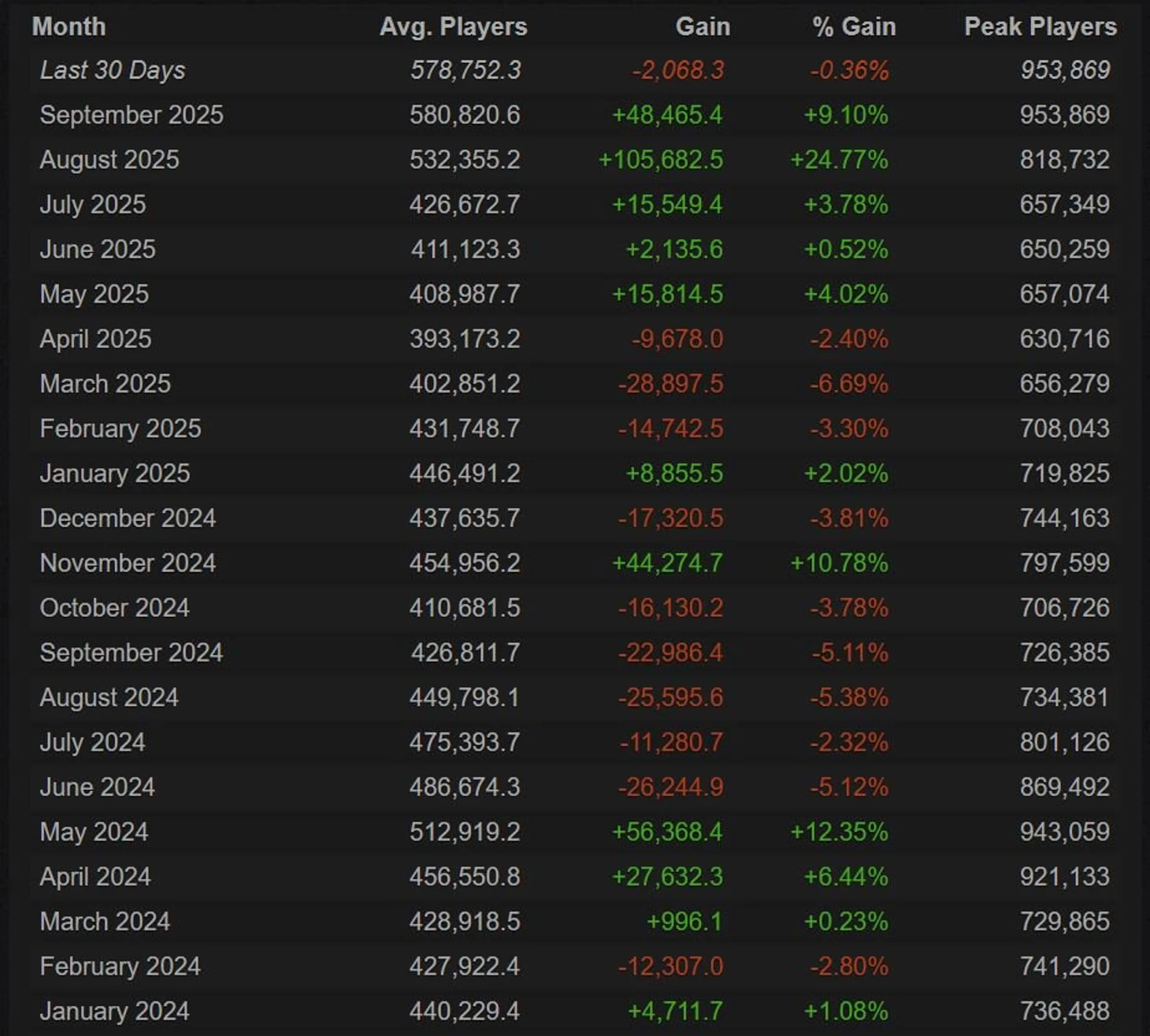Select May 2024 average players 512,919.2
The width and height of the screenshot is (1150, 1036).
tap(464, 832)
